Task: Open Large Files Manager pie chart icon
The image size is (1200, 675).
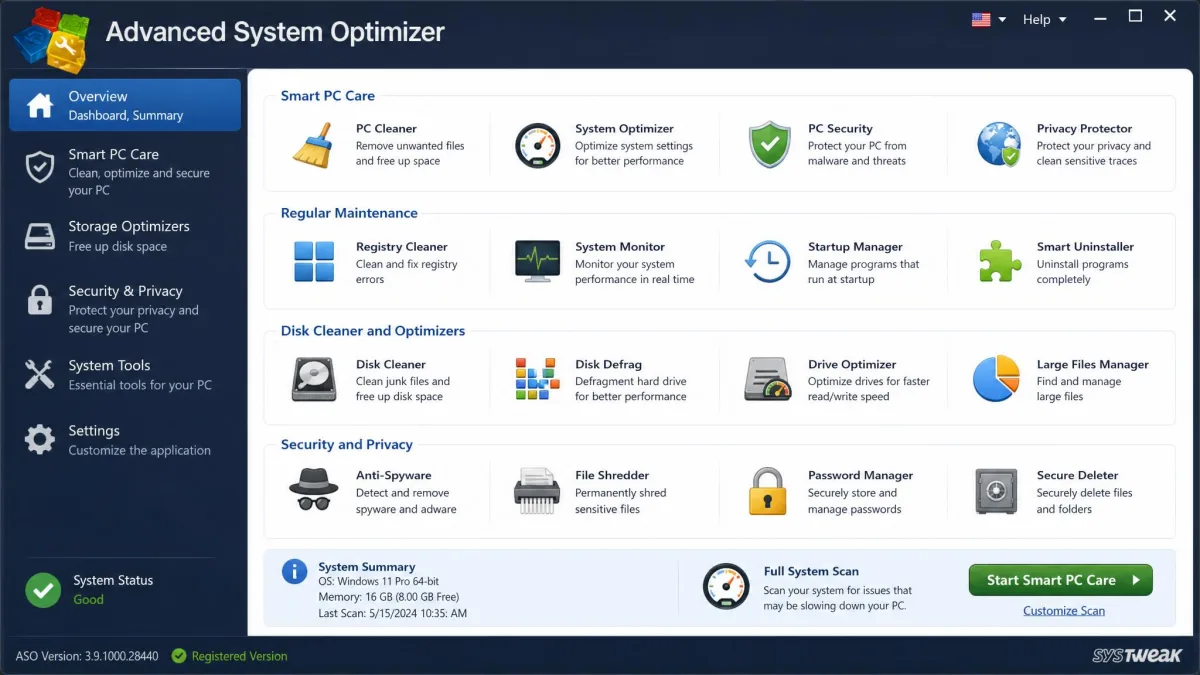Action: 997,379
